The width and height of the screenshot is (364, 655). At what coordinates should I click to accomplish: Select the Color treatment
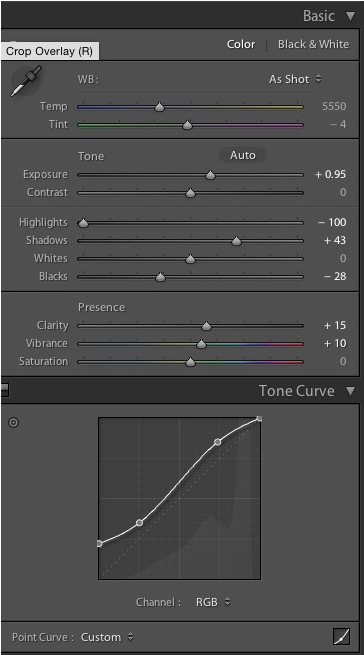click(241, 44)
